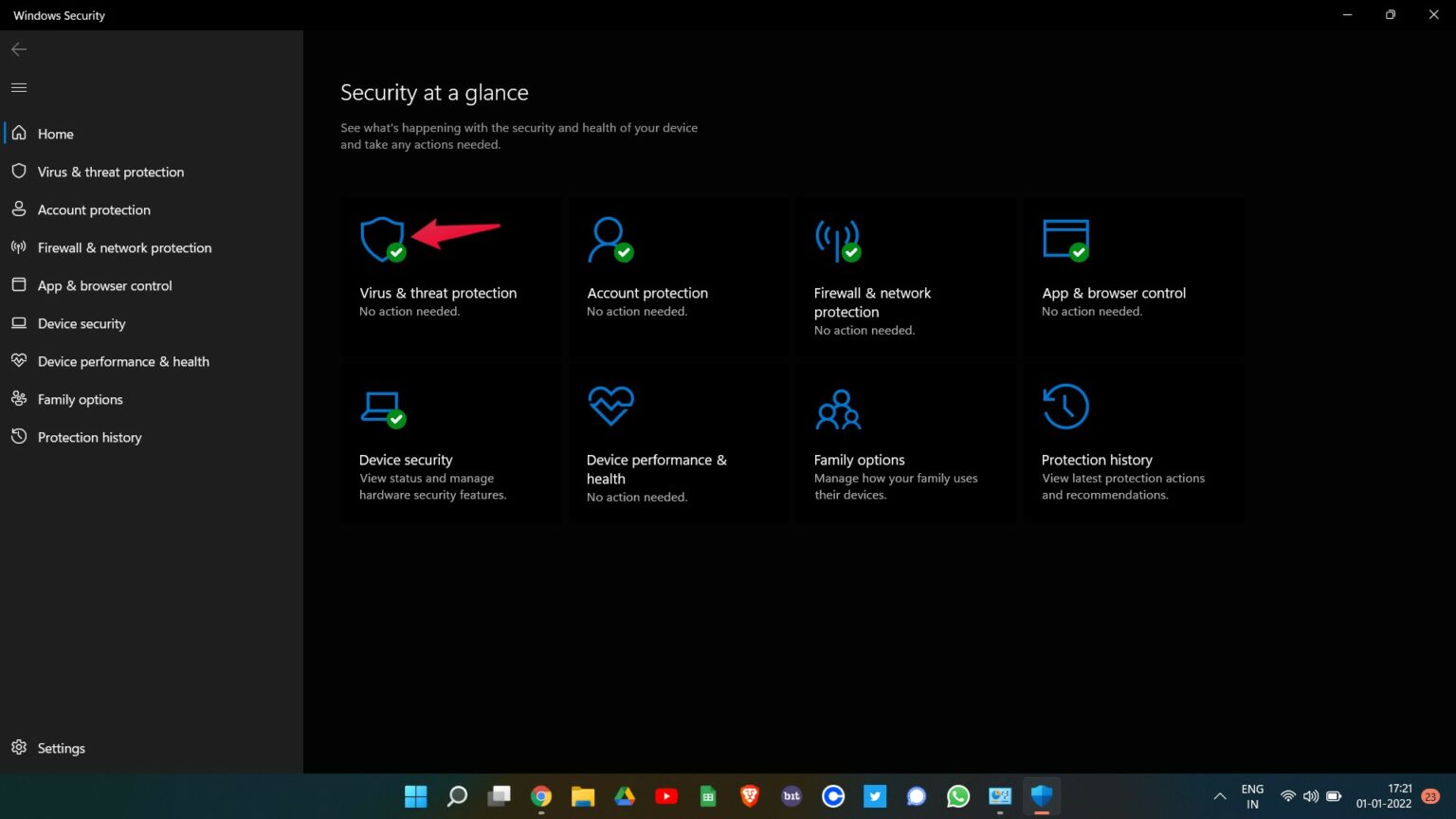Check the green status checkmark on Virus protection
Screen dimensions: 1456x819
point(395,251)
